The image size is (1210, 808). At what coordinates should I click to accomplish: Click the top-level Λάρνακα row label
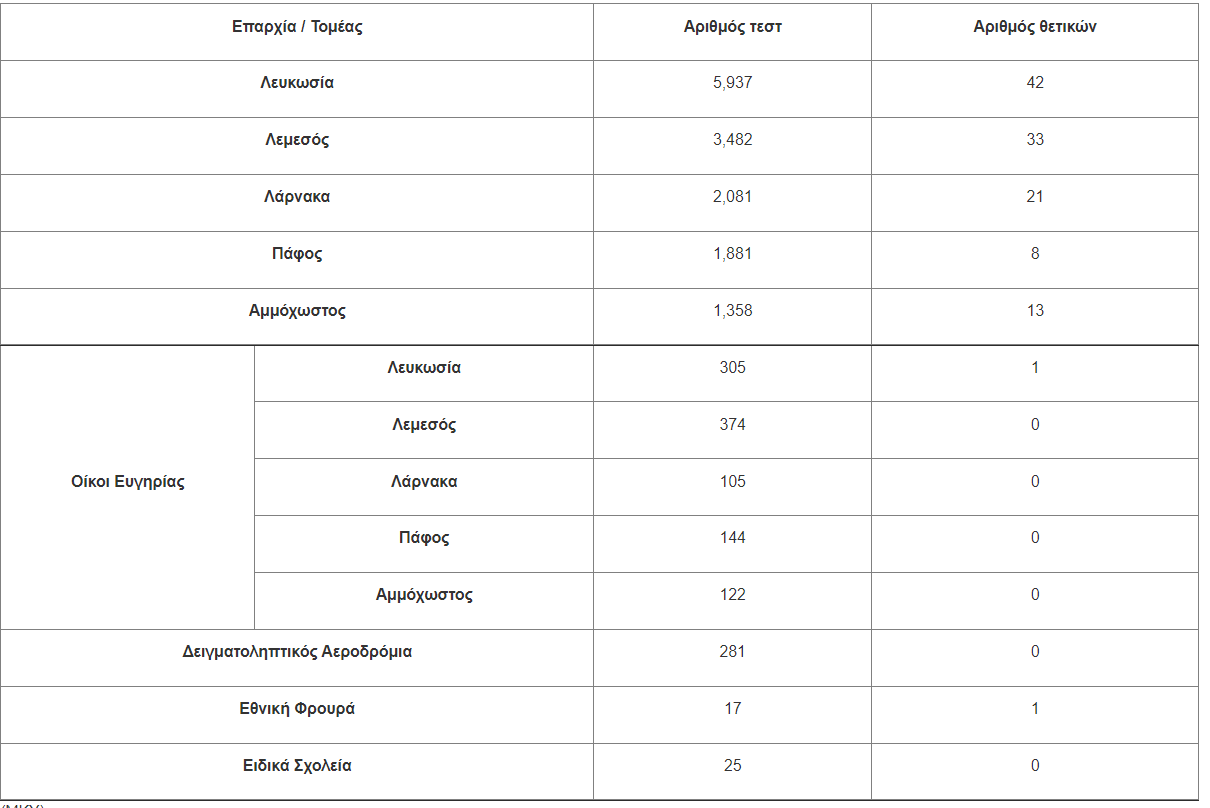[297, 197]
